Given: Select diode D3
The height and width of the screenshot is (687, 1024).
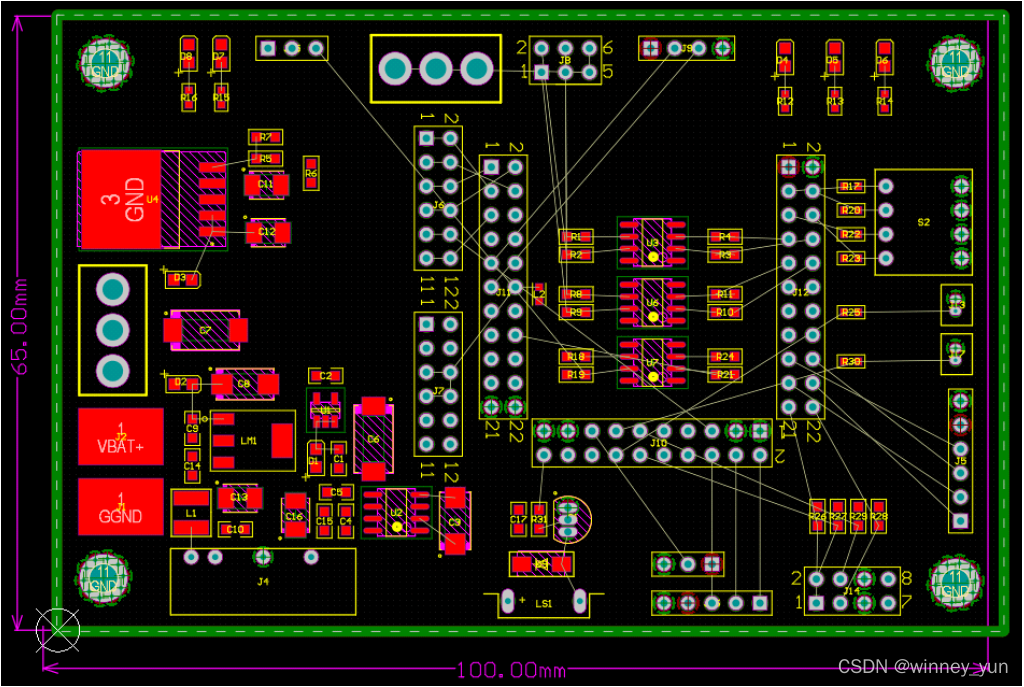Looking at the screenshot, I should pos(181,280).
